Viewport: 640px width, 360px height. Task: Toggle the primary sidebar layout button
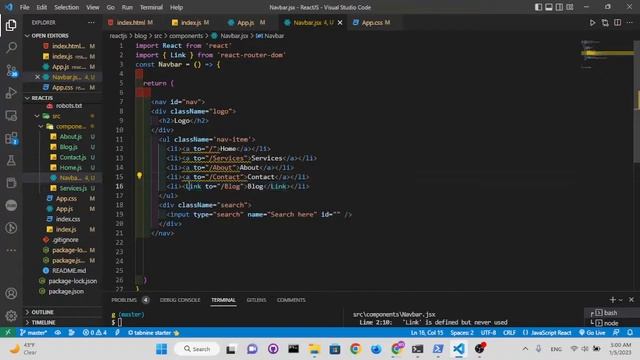538,7
